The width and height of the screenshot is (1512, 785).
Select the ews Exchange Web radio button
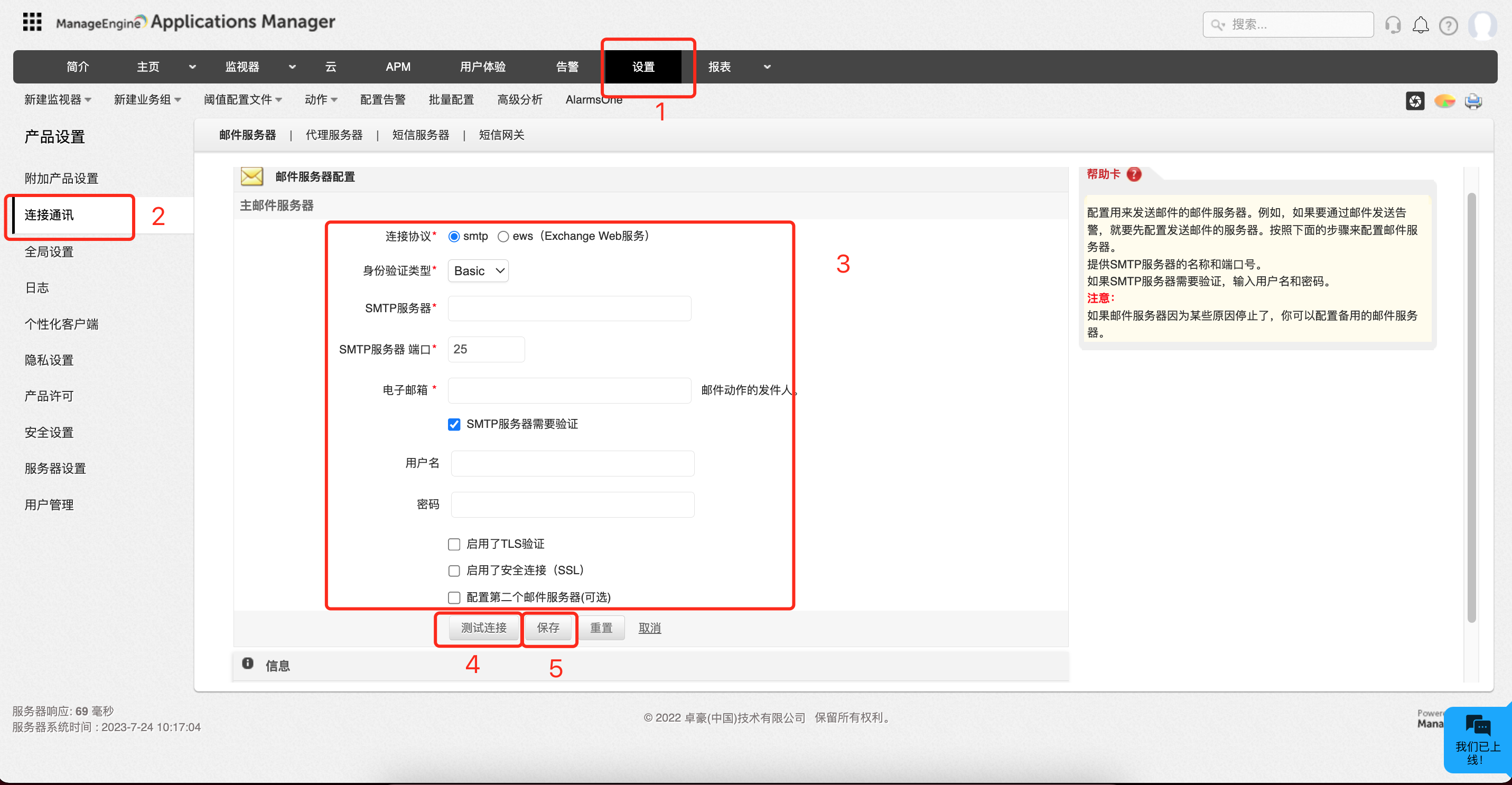[503, 237]
